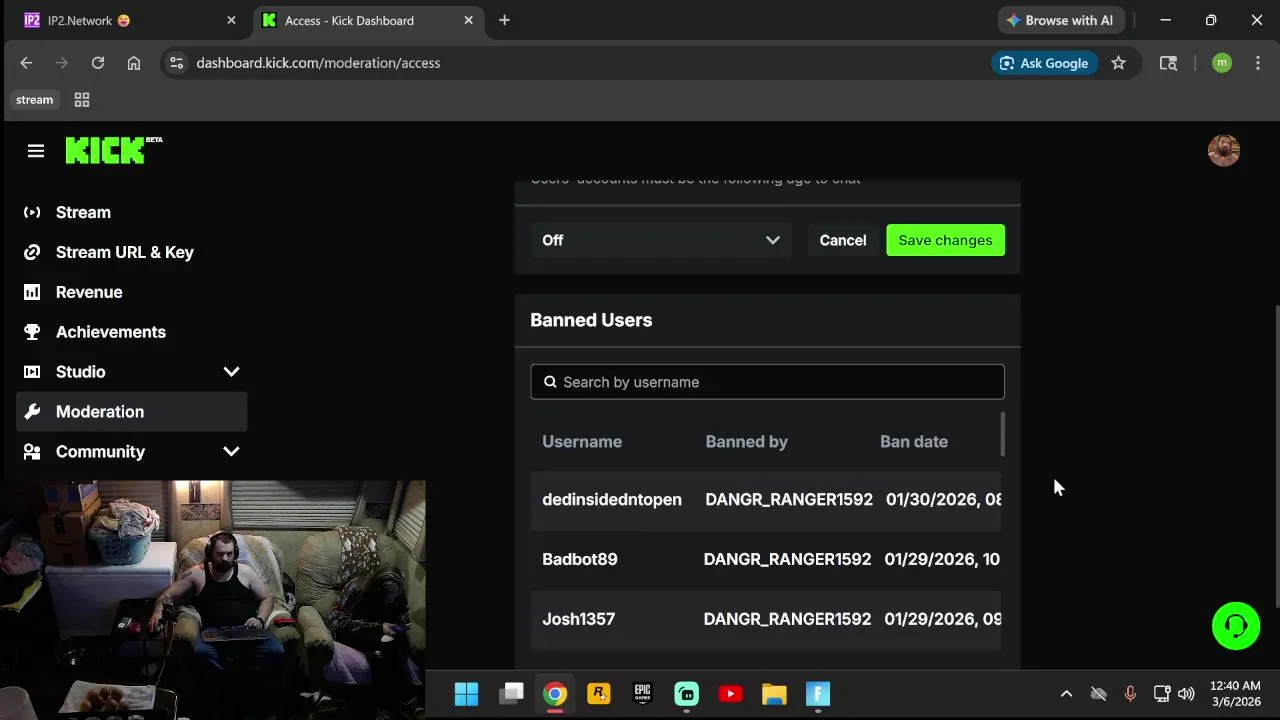Open Chrome from the taskbar
The image size is (1280, 720).
[555, 694]
